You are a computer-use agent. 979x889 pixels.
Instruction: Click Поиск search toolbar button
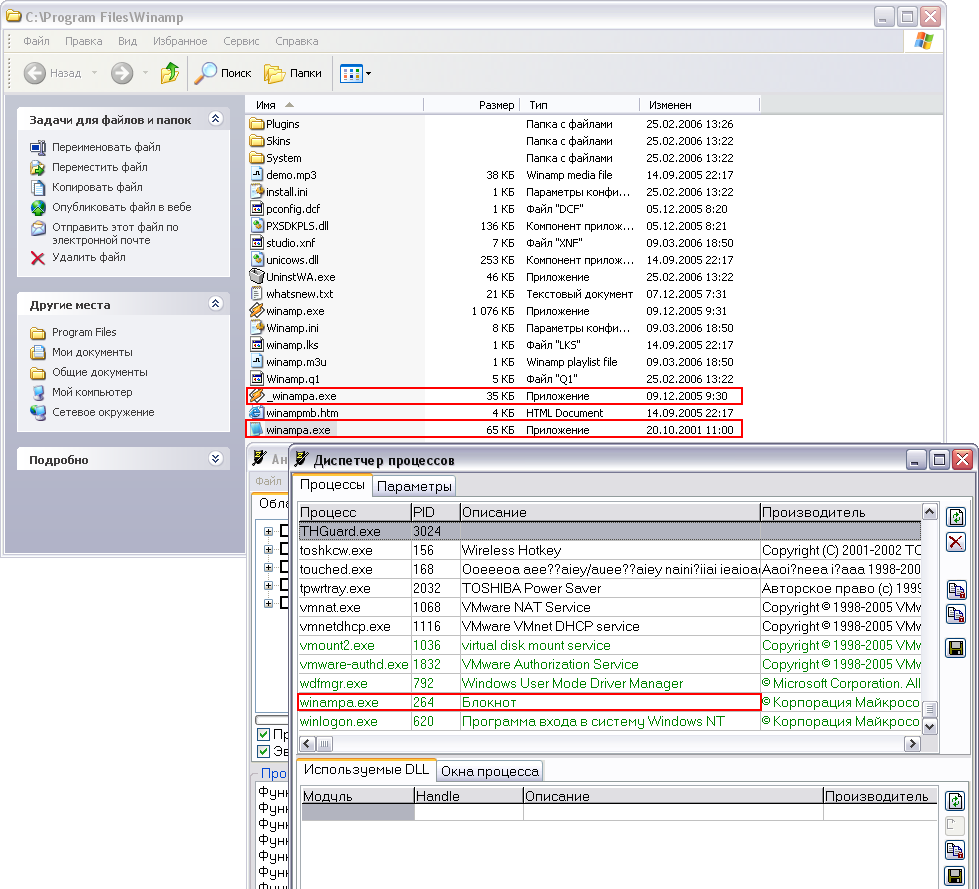click(223, 73)
